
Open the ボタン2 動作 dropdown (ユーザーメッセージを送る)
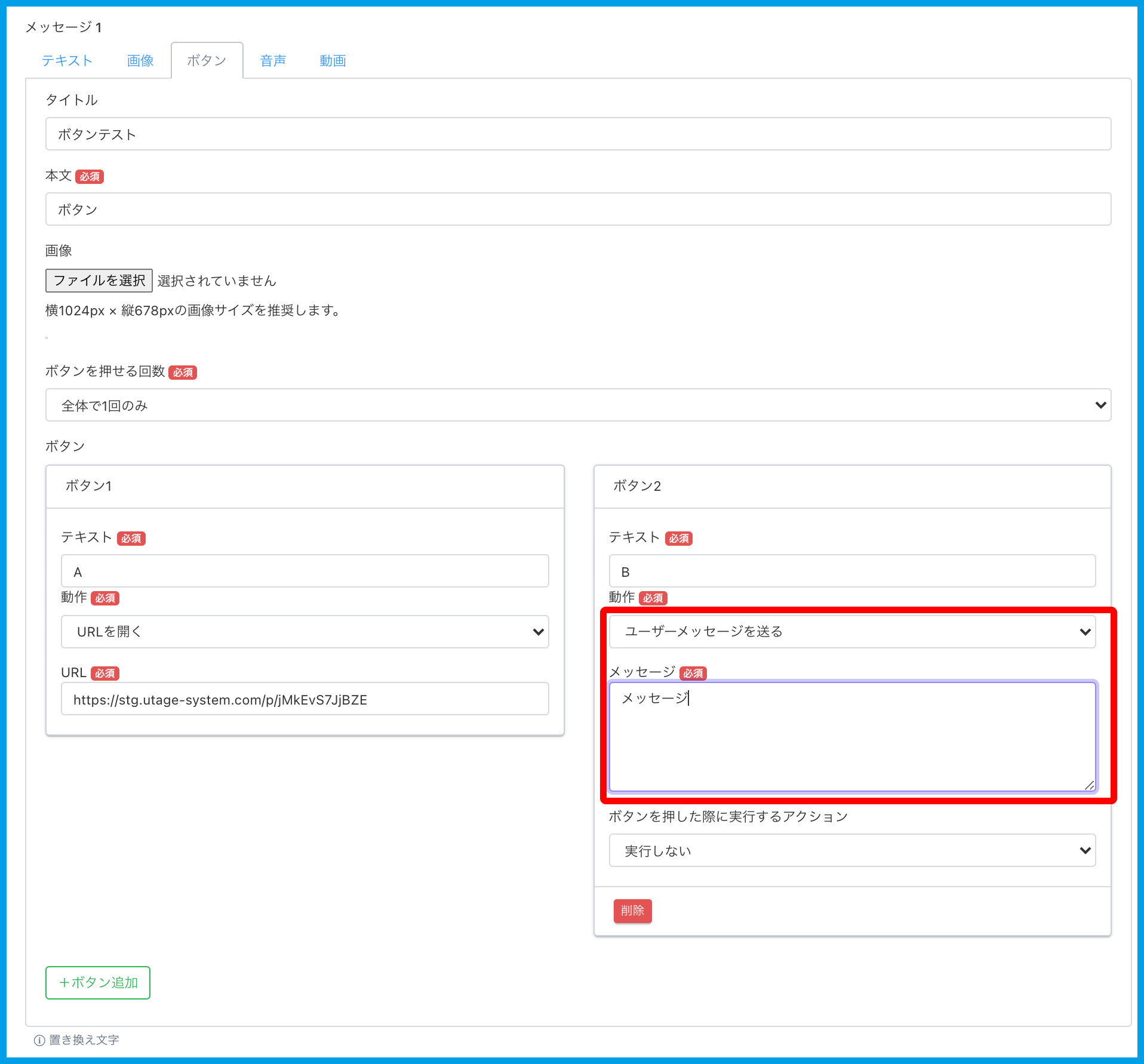coord(852,632)
